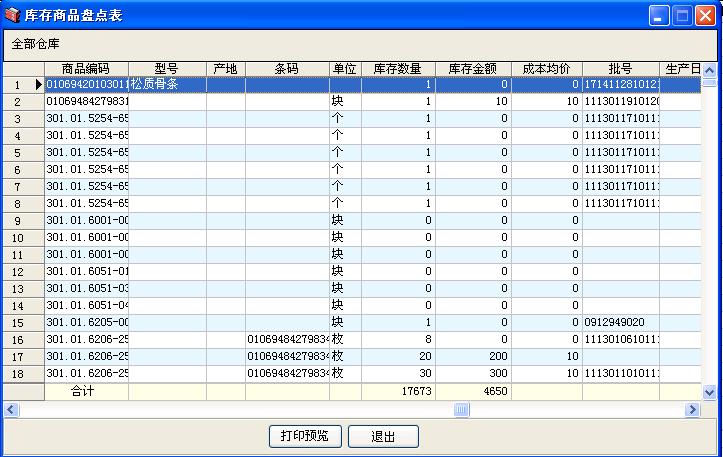Select row number 15 header
This screenshot has height=457, width=723.
pos(18,322)
